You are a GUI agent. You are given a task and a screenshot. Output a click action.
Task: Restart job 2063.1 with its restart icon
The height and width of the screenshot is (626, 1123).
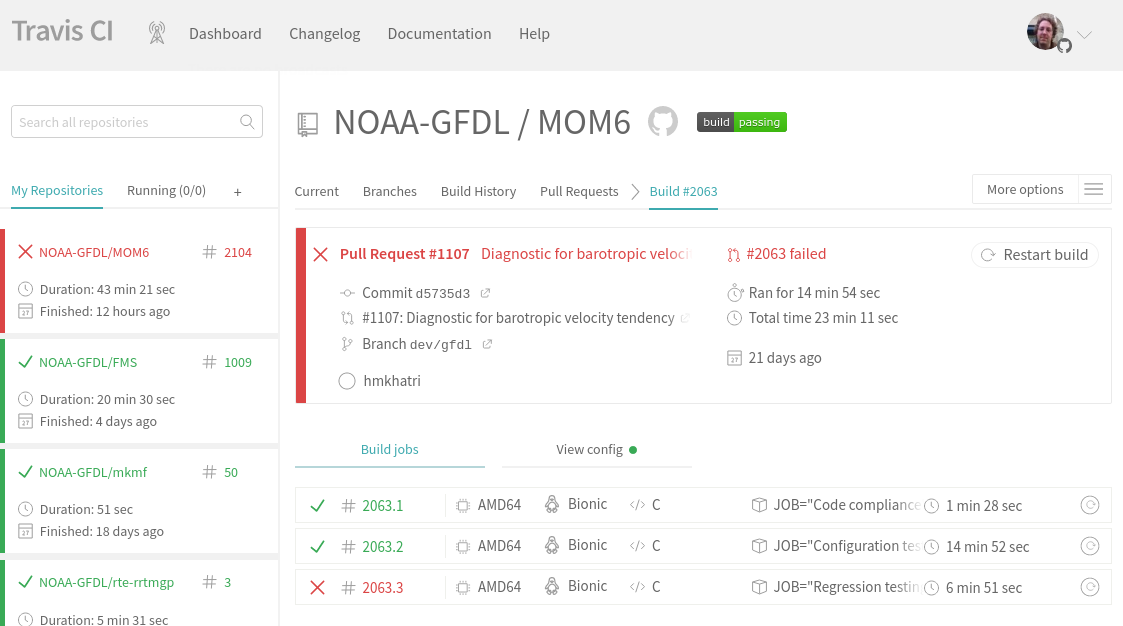[x=1090, y=505]
